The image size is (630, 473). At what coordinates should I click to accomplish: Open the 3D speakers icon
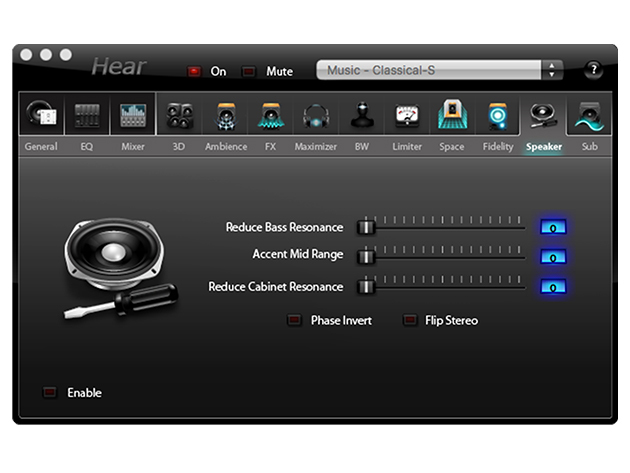(x=180, y=115)
